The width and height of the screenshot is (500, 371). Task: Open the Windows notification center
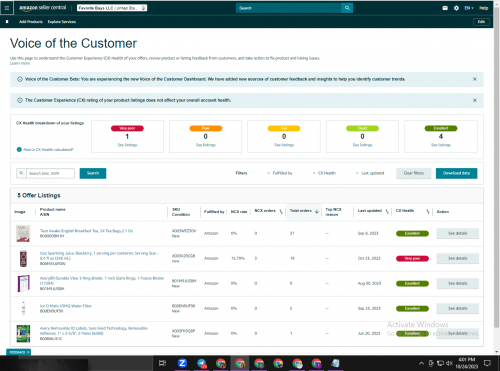click(487, 363)
